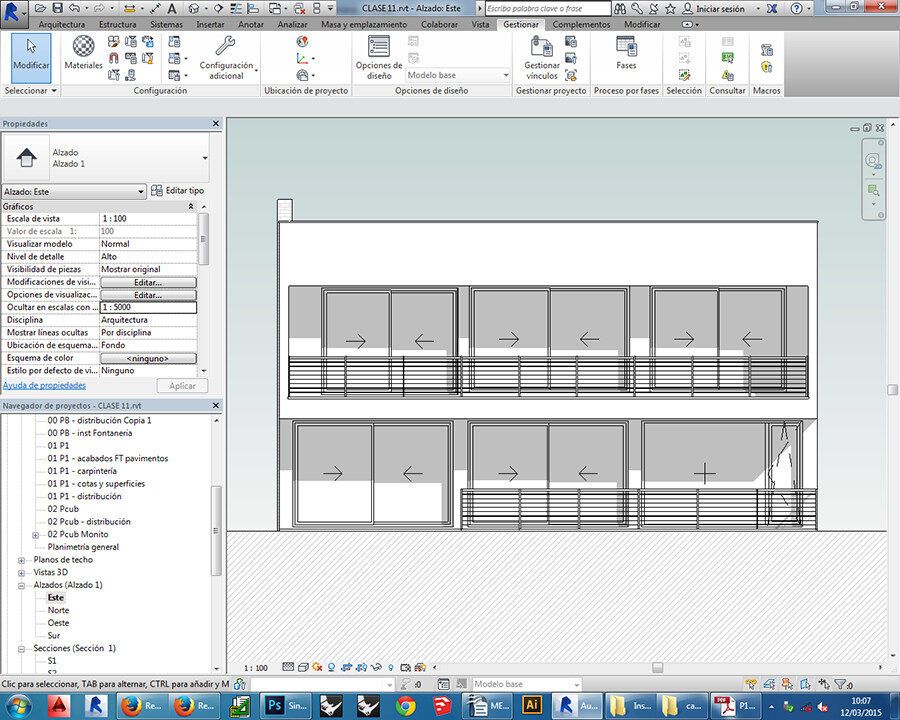Open the Ayuda de propiedades link
900x720 pixels.
[44, 385]
